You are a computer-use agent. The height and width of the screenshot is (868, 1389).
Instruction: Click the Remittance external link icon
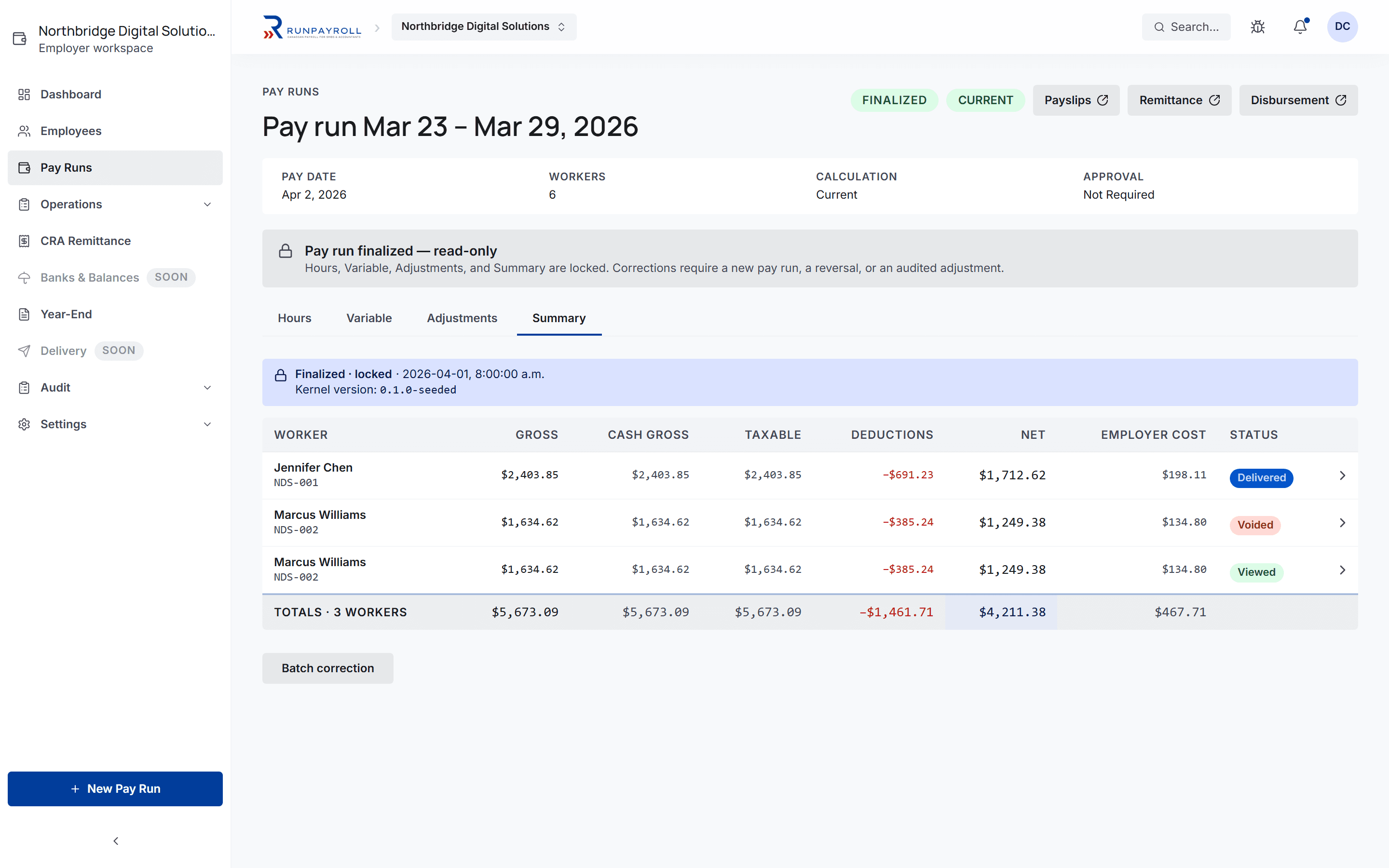pos(1214,100)
